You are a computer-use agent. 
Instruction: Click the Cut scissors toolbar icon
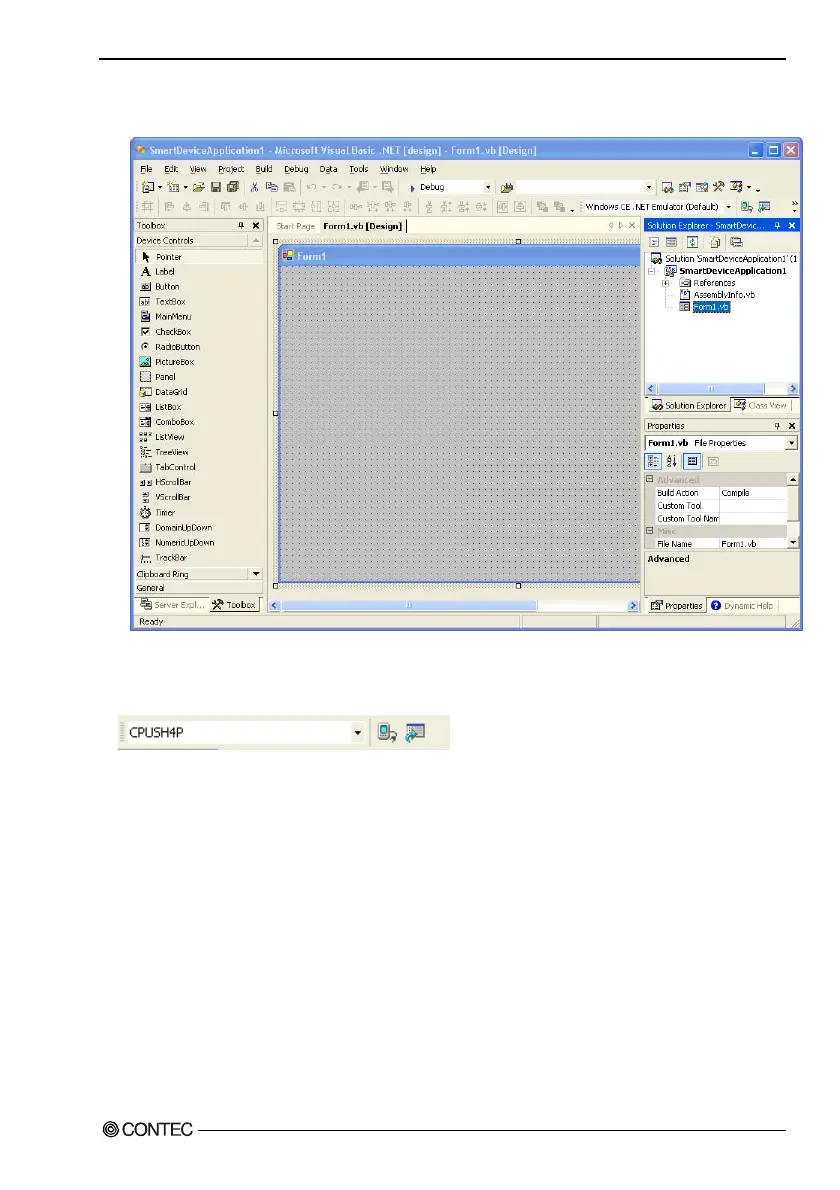[254, 187]
